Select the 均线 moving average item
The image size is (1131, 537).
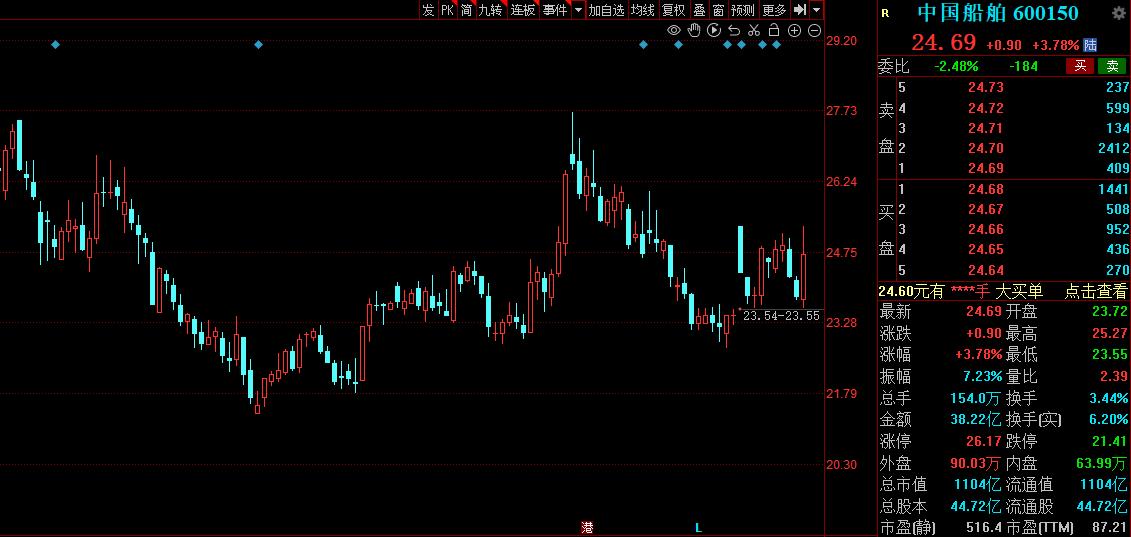point(642,10)
